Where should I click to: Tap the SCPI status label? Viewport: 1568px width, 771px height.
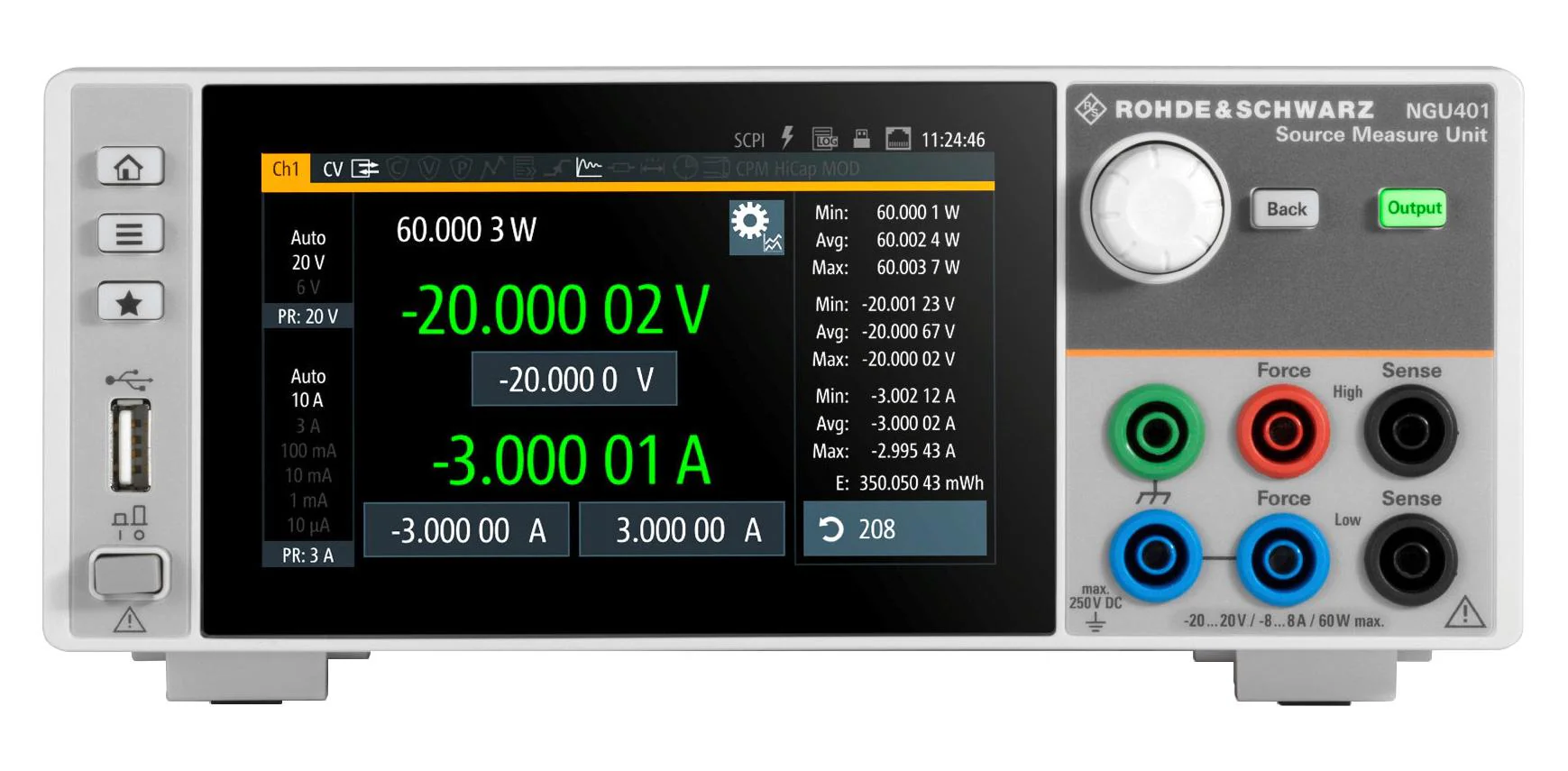(x=749, y=140)
